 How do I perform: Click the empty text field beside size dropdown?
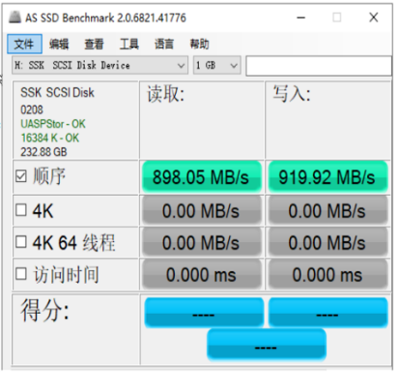click(x=318, y=66)
